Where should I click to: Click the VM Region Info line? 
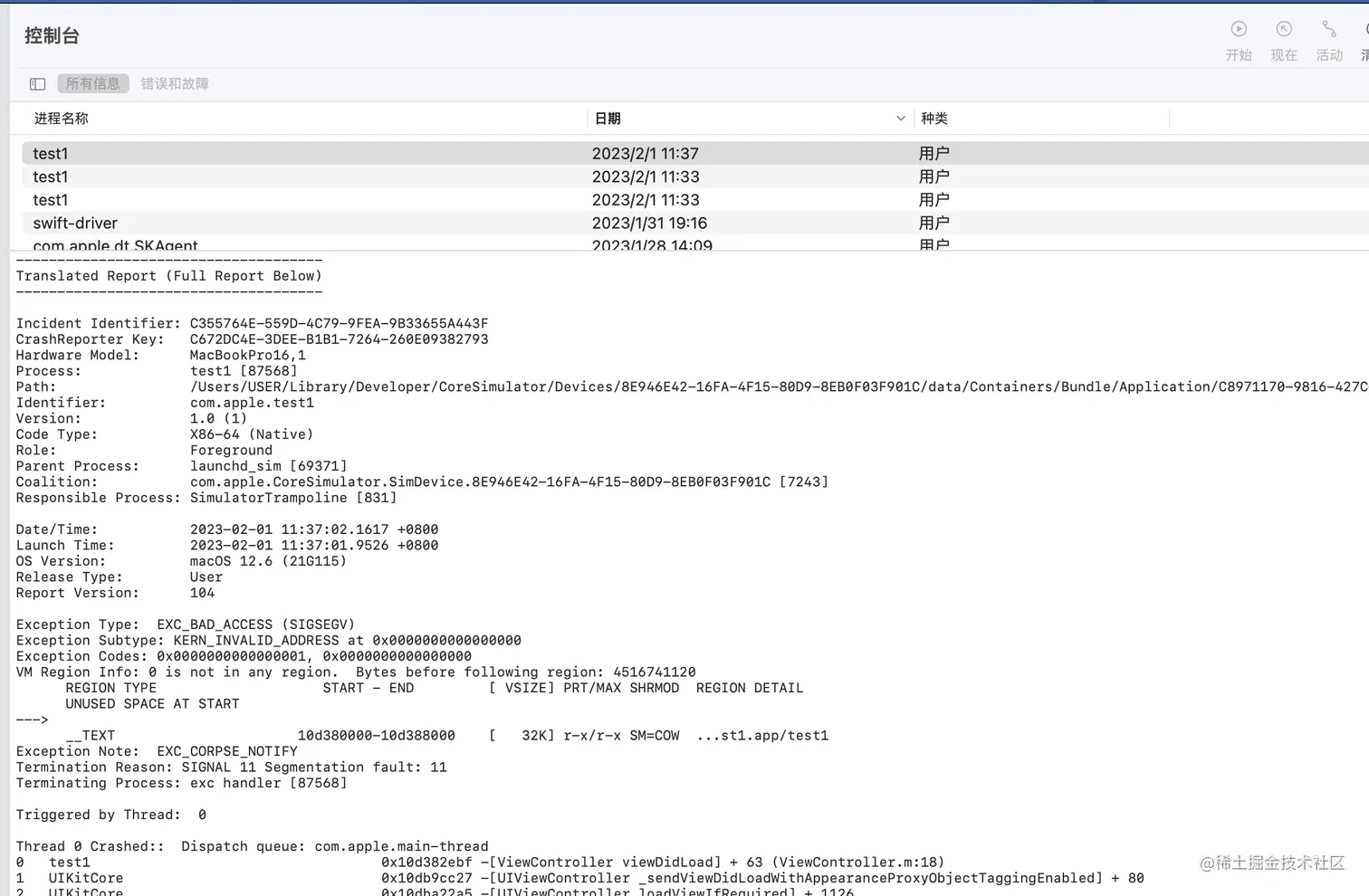pyautogui.click(x=356, y=672)
